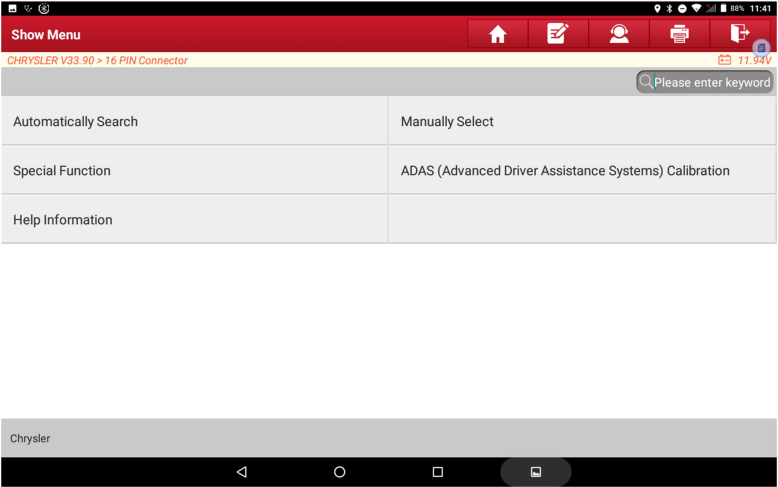Click the keyword search field
778x487 pixels.
(x=712, y=82)
